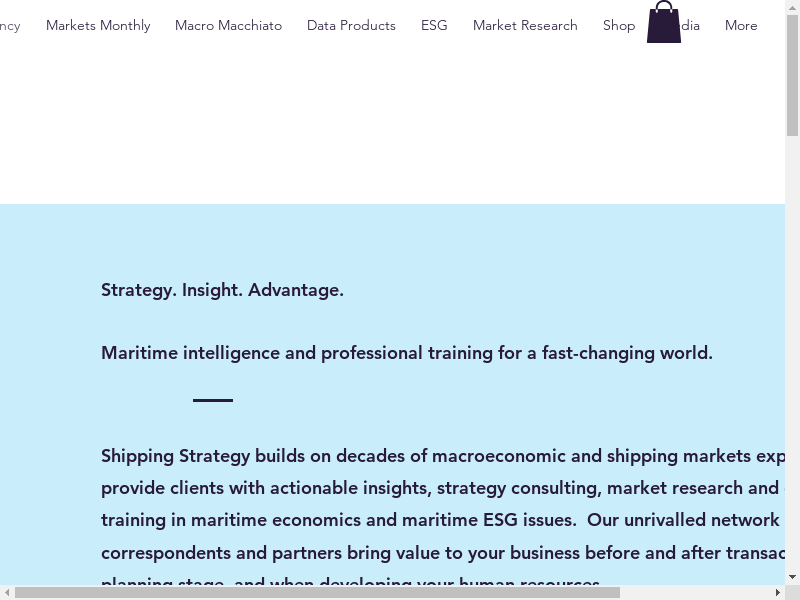Click the 'Maritime intelligence and professional training' tagline
The width and height of the screenshot is (800, 600).
407,353
